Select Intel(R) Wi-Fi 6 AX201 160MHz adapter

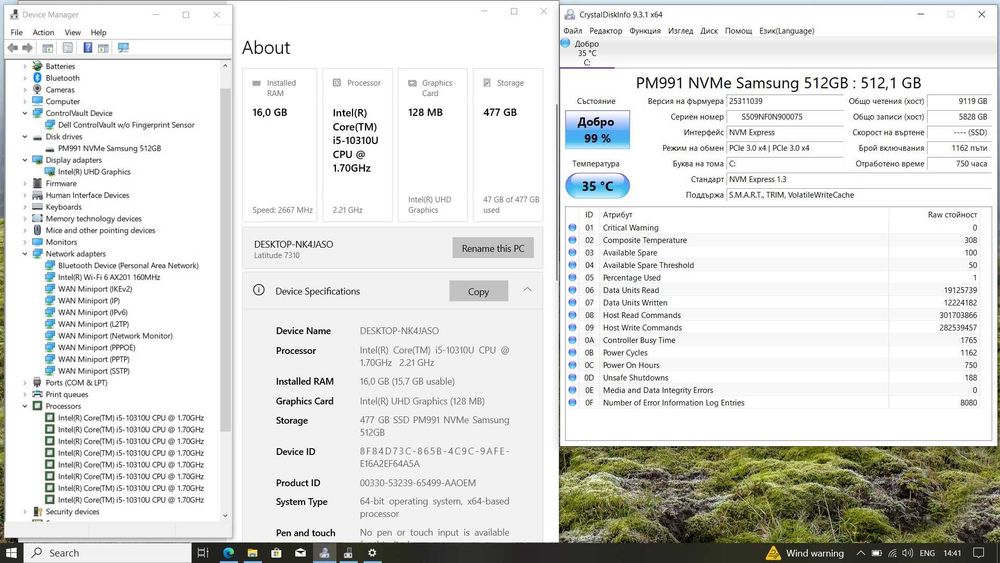pyautogui.click(x=109, y=277)
